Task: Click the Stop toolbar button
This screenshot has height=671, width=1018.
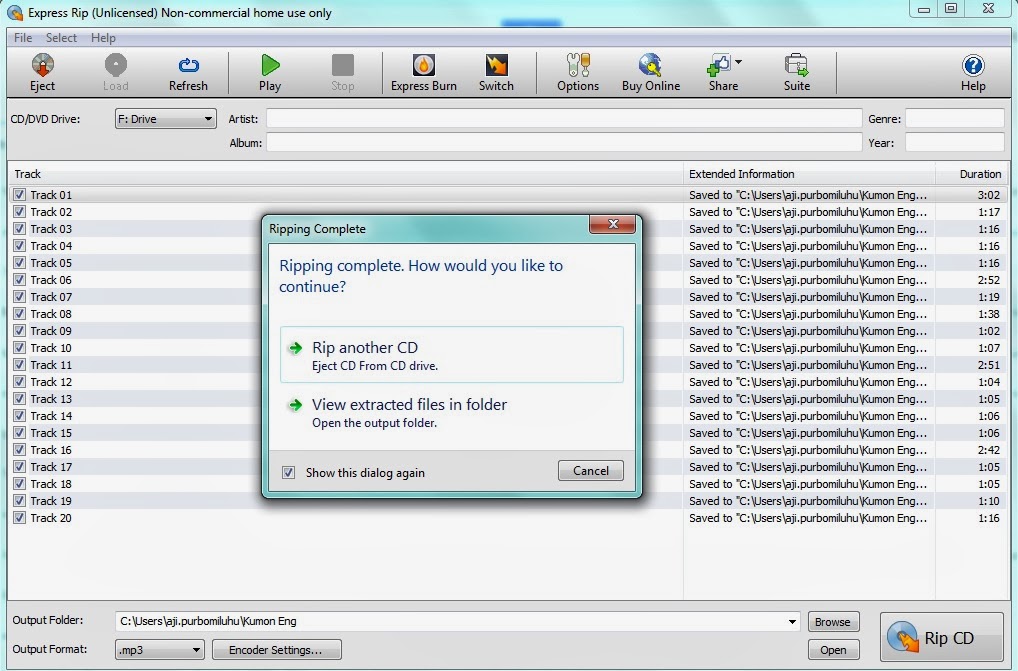Action: 343,73
